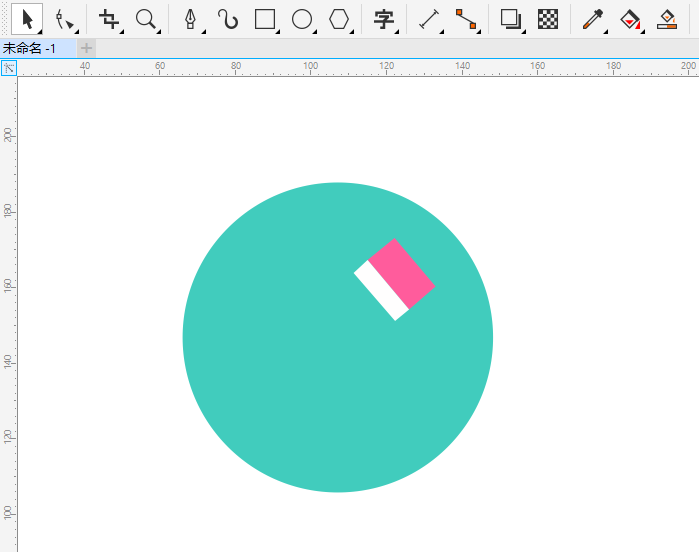699x552 pixels.
Task: Select the Shape edit tool
Action: [x=65, y=20]
